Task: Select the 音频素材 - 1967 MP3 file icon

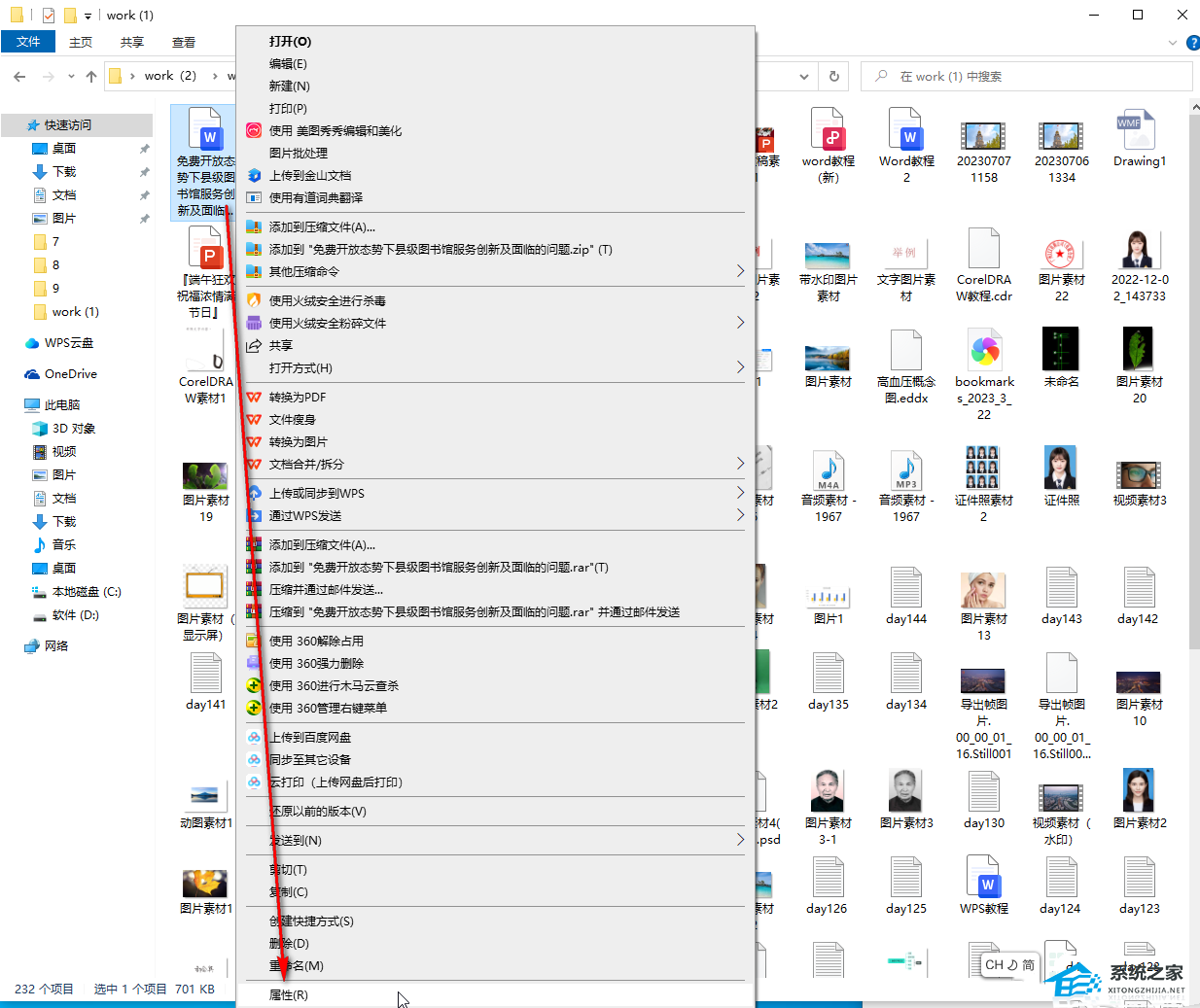Action: click(905, 469)
